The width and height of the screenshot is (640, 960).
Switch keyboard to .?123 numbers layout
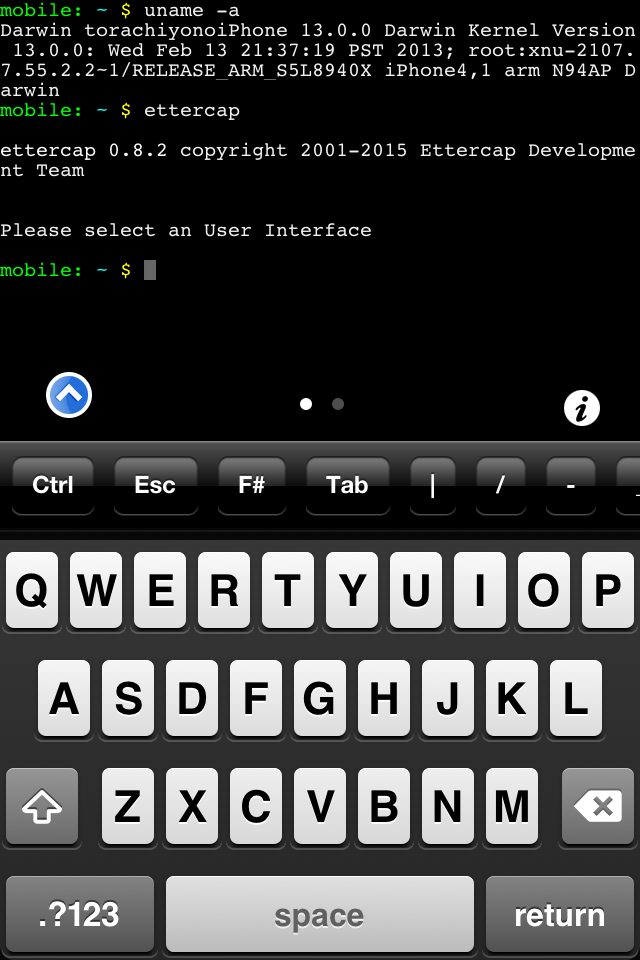coord(80,914)
